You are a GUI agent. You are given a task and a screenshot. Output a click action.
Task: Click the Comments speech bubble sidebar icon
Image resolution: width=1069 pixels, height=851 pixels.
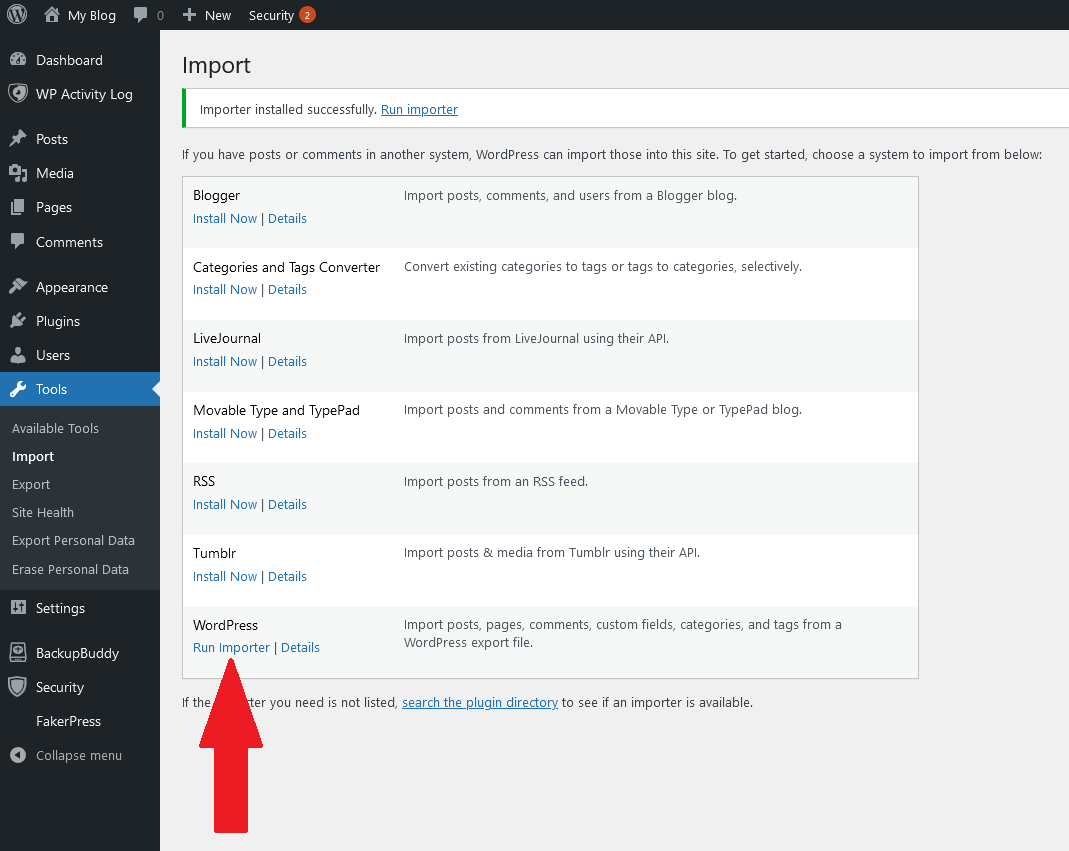point(18,241)
